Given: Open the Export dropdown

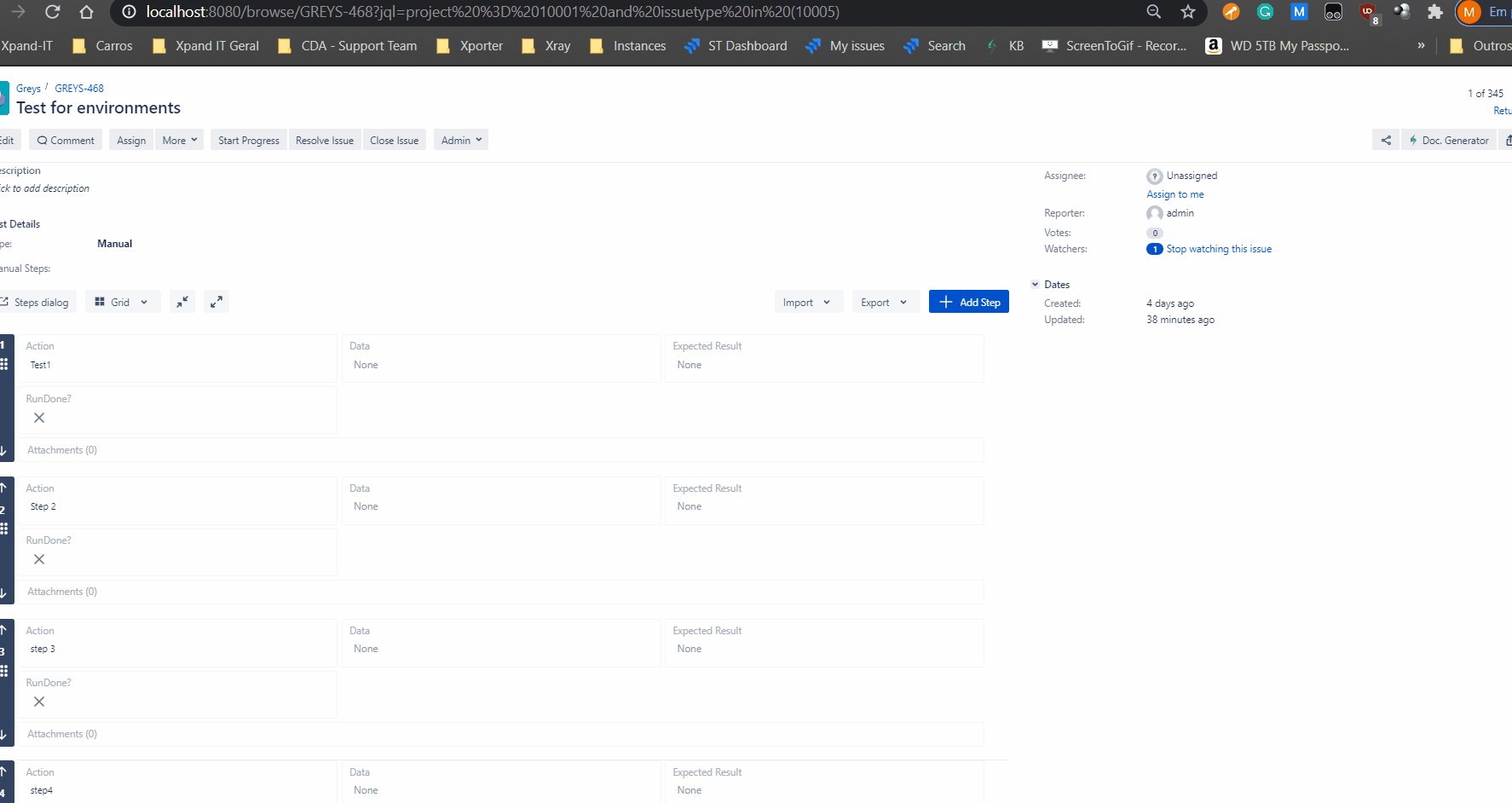Looking at the screenshot, I should pos(886,302).
